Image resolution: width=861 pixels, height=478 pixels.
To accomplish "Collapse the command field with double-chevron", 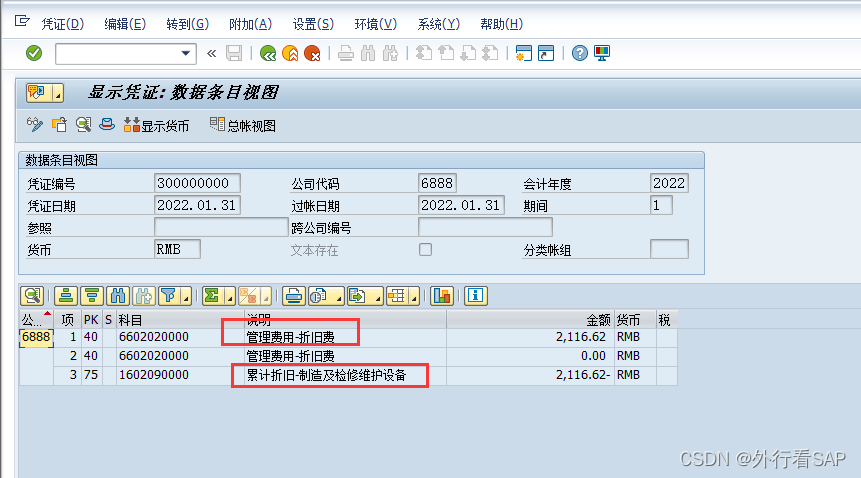I will (211, 53).
